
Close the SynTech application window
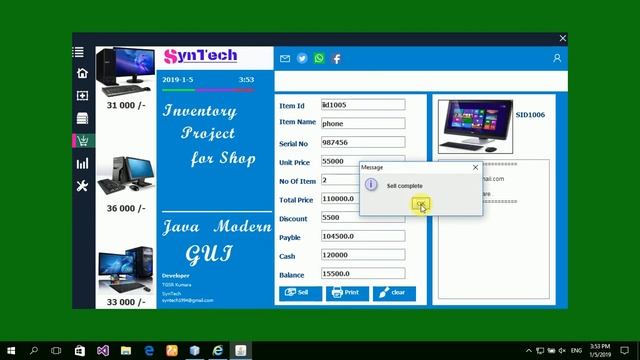[562, 38]
